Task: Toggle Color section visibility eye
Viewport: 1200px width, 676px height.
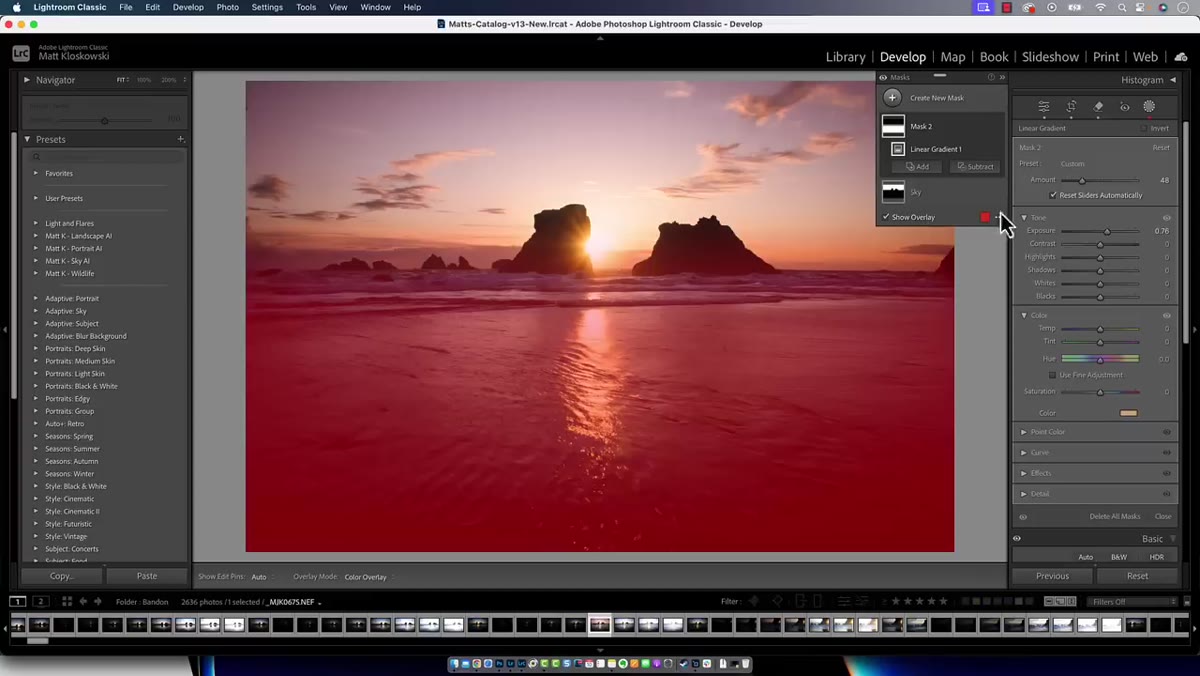Action: (1167, 315)
